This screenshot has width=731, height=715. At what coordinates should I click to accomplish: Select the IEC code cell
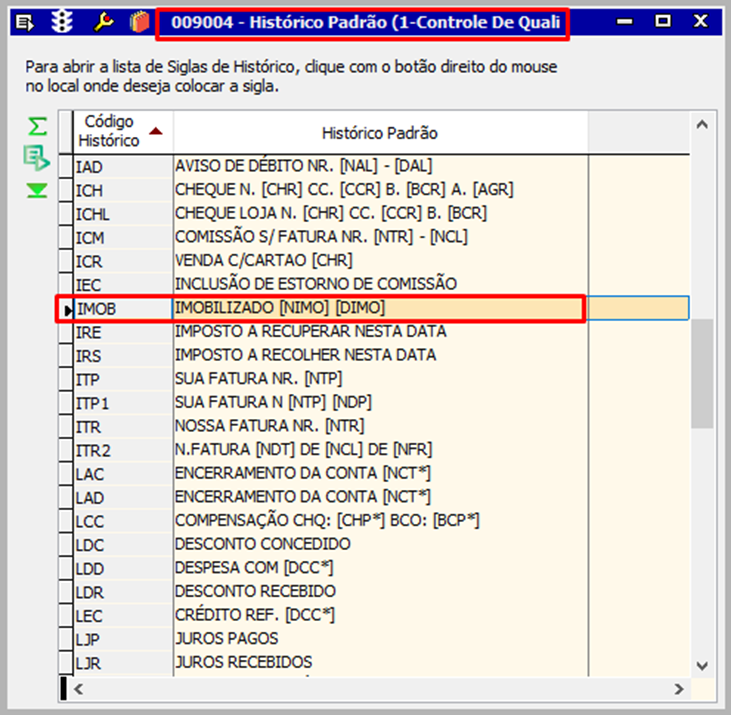[123, 284]
